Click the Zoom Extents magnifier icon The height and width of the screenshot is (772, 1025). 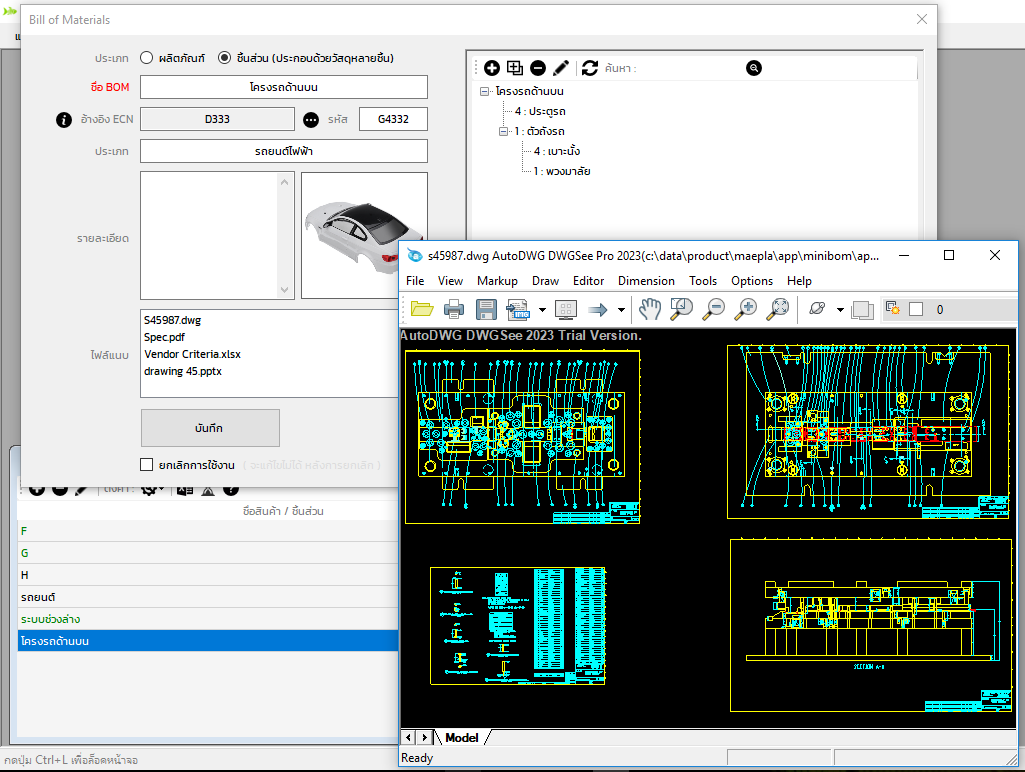pos(778,309)
